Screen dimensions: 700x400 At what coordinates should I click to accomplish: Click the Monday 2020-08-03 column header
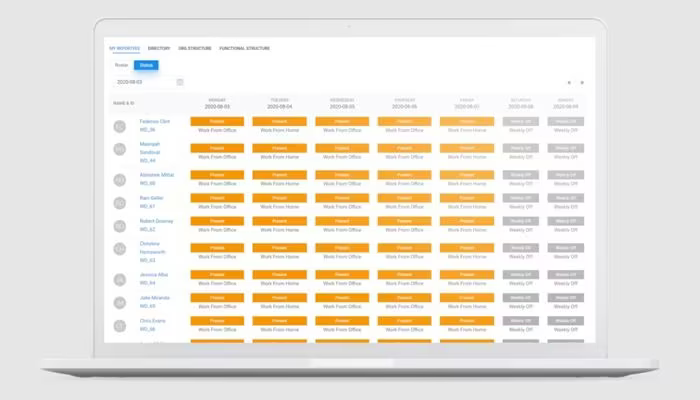pos(217,104)
